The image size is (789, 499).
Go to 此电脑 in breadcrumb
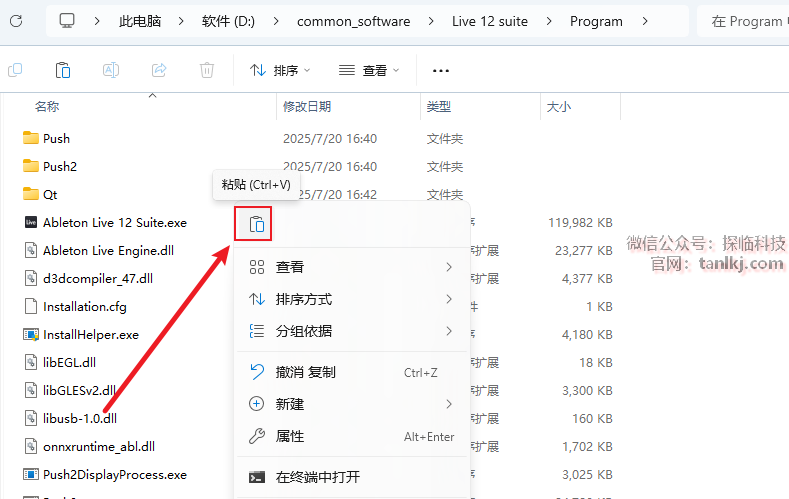(x=140, y=21)
